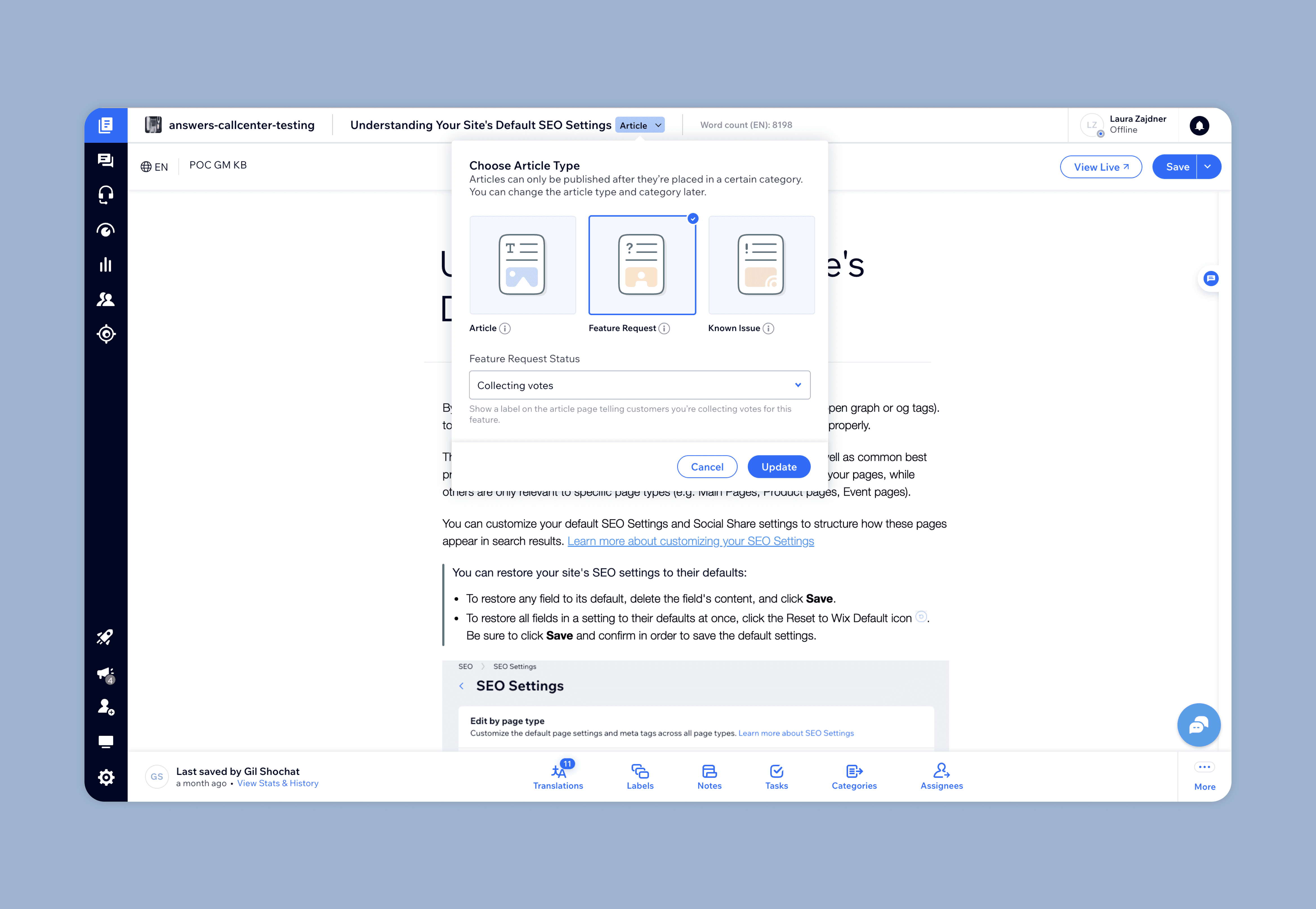Screen dimensions: 1316x909
Task: Click the notification bell icon
Action: [x=1199, y=125]
